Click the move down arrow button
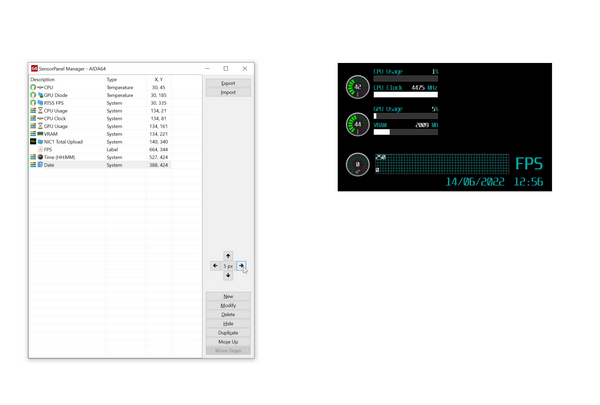This screenshot has height=405, width=600. pos(228,276)
